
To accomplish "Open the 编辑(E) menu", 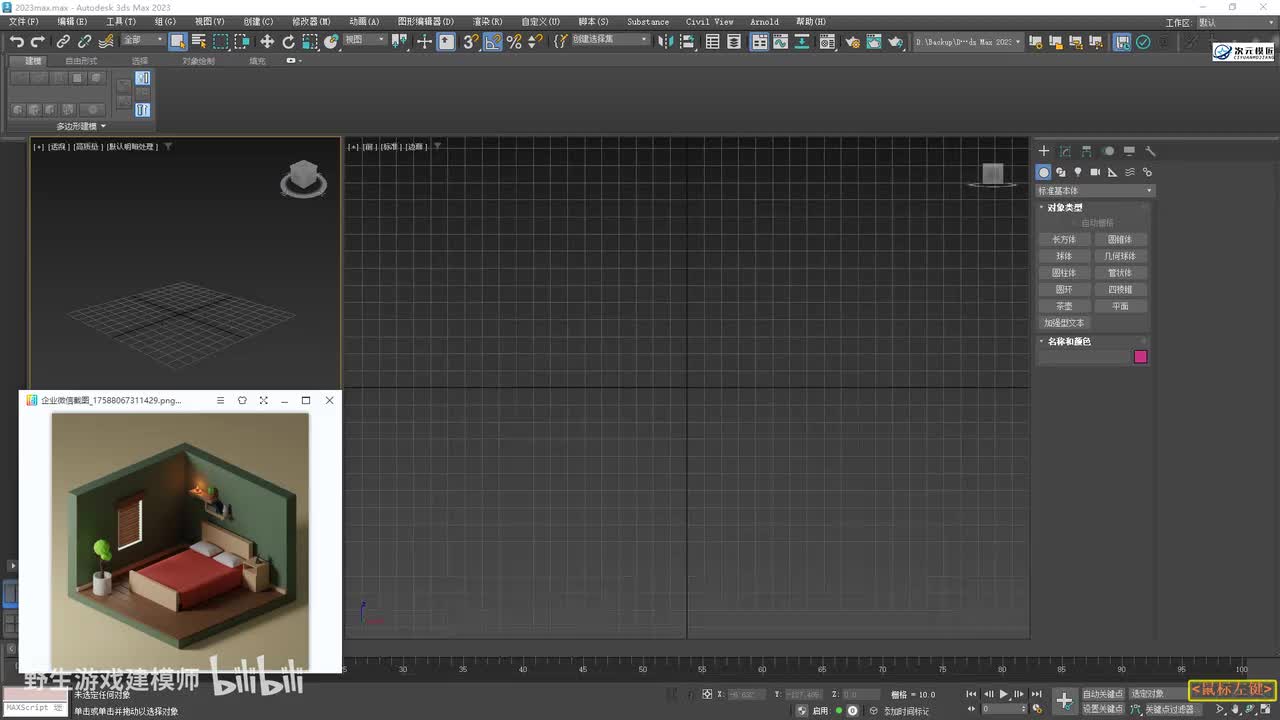I will tap(72, 21).
